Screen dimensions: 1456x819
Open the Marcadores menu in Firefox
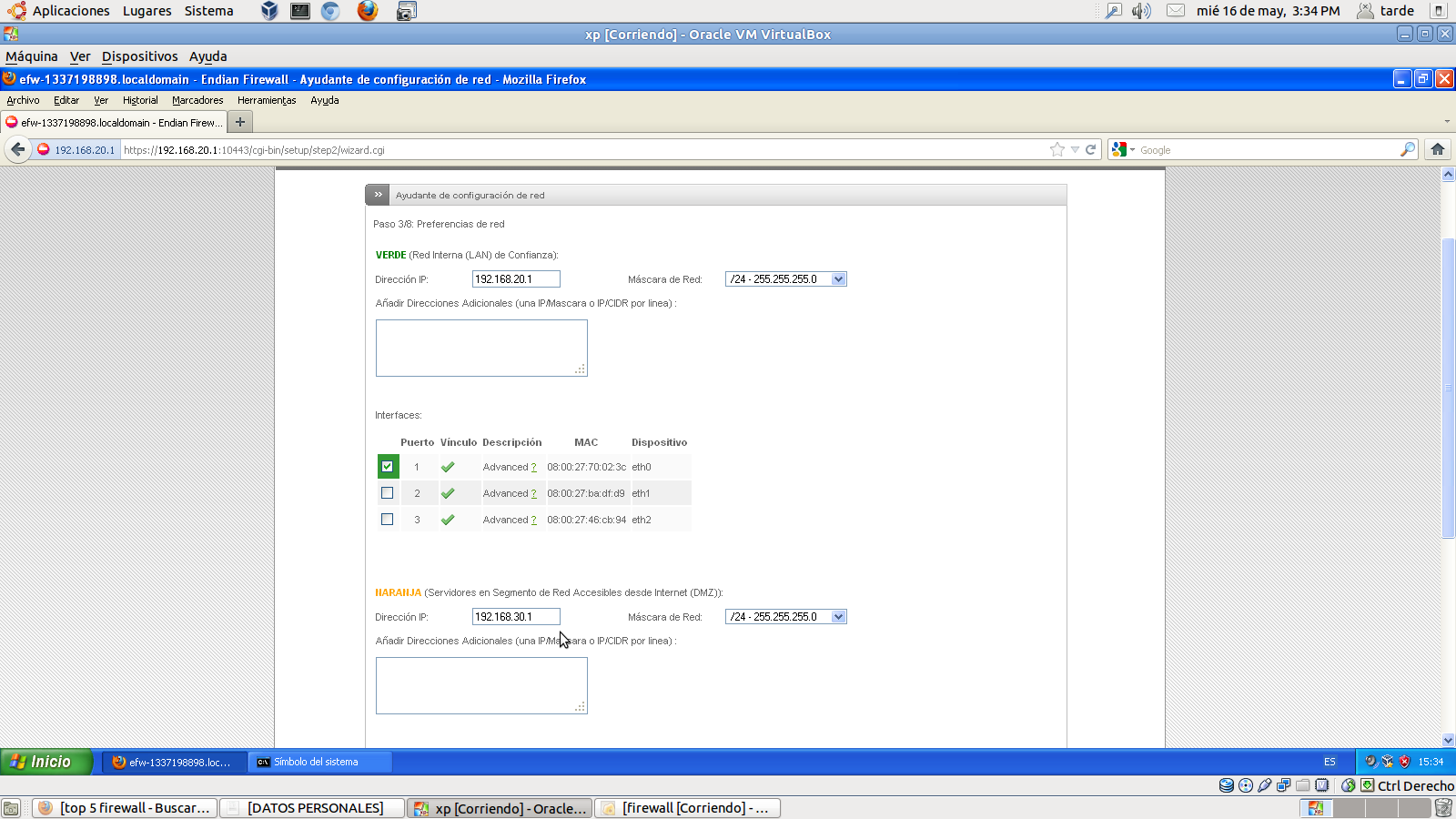197,100
